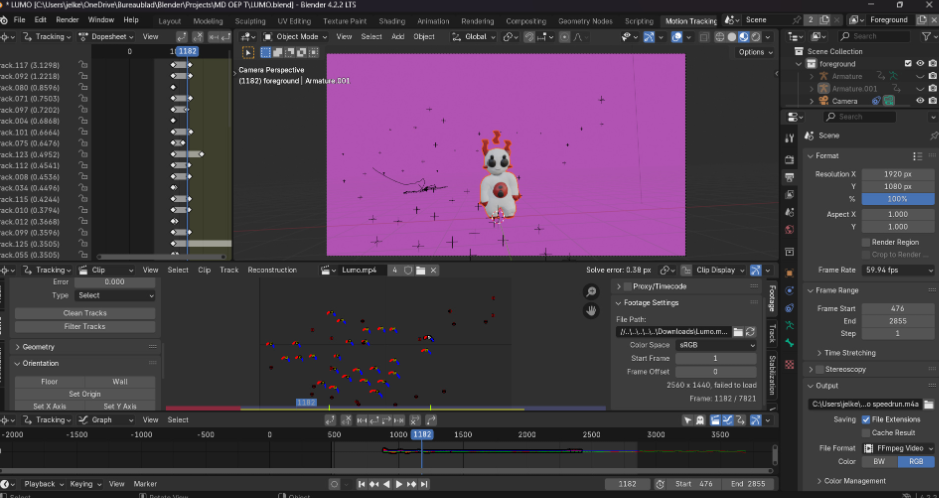Open outliner filter funnel
The height and width of the screenshot is (498, 939).
926,37
